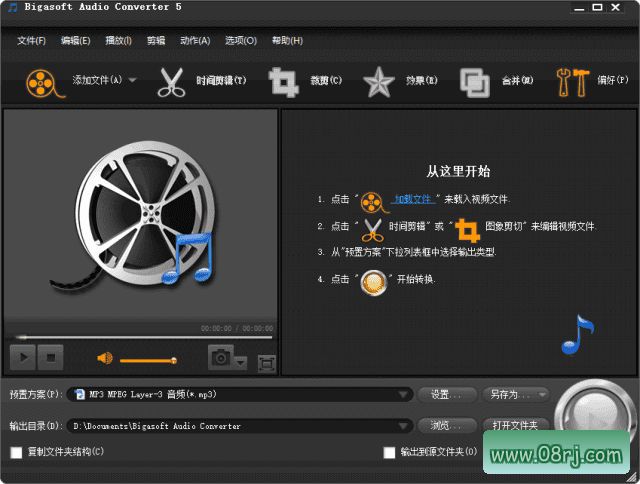The image size is (640, 484).
Task: Open the 帮助(H) menu
Action: click(x=288, y=41)
